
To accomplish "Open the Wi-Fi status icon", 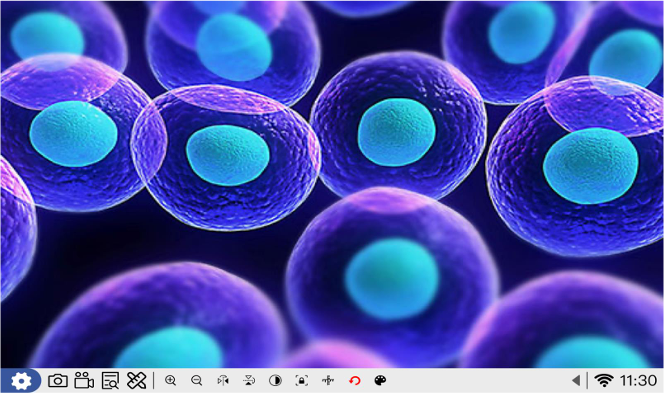I will (x=604, y=380).
